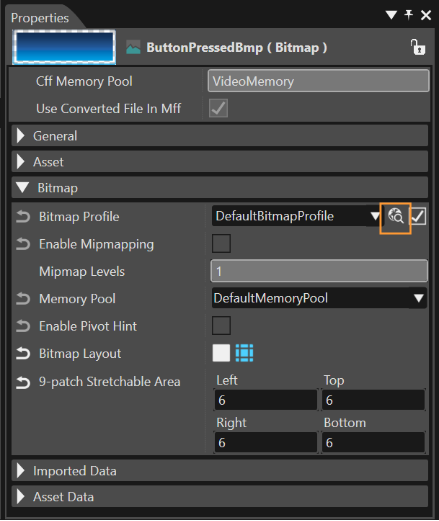This screenshot has width=439, height=521.
Task: Toggle Use Converted File In Mff checkbox
Action: [218, 108]
